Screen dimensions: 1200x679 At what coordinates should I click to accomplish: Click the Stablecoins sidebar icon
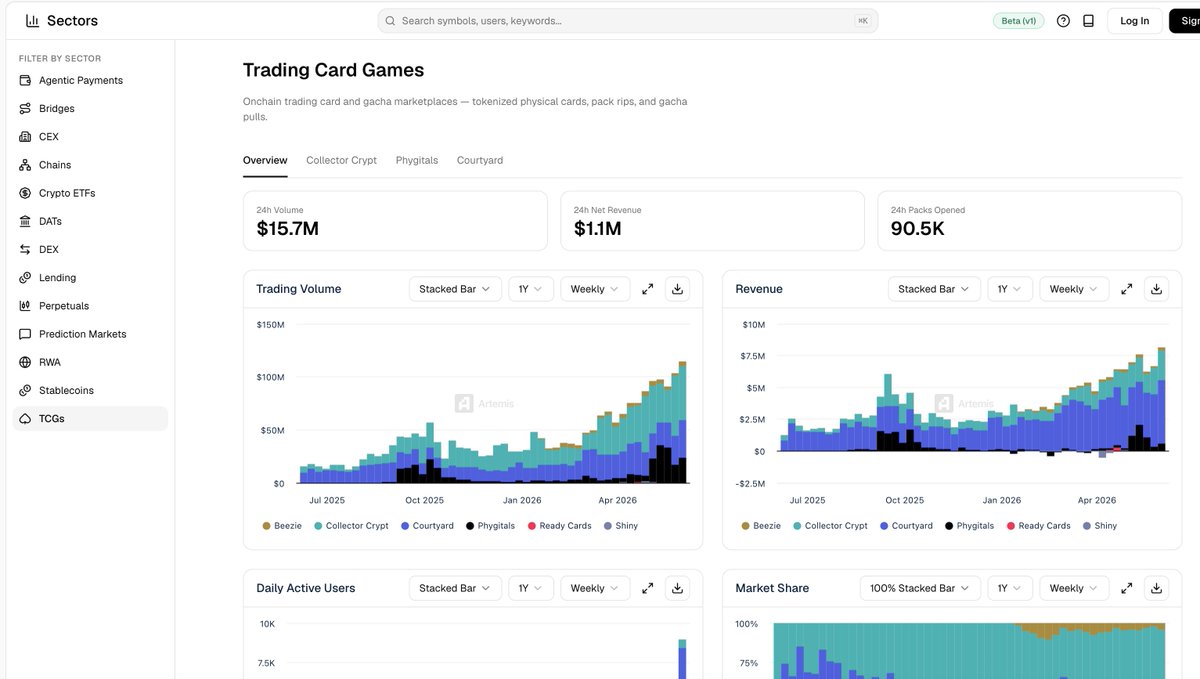(25, 390)
